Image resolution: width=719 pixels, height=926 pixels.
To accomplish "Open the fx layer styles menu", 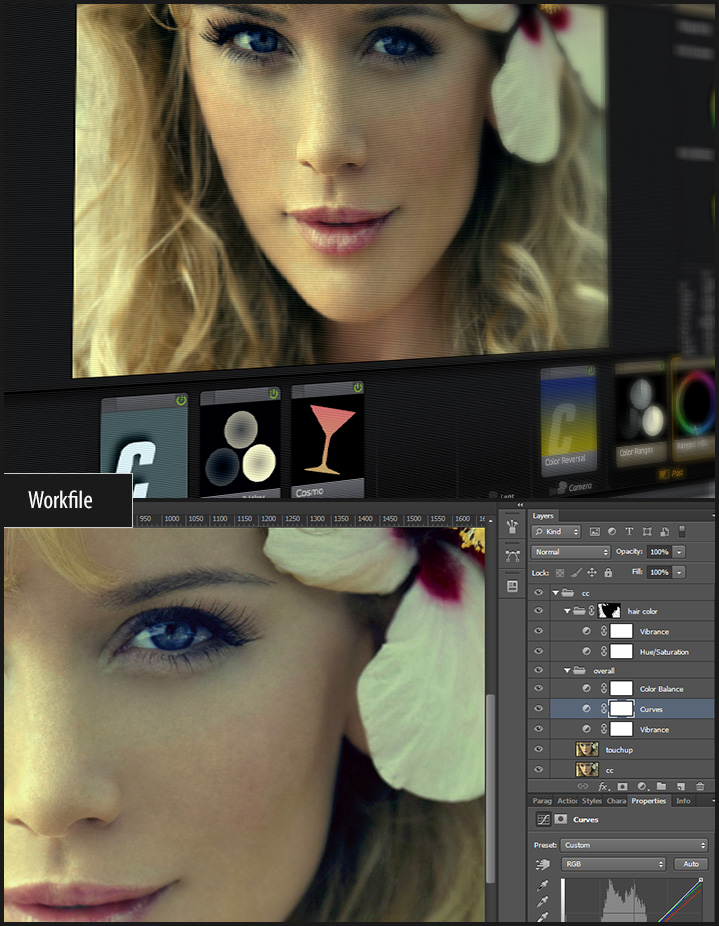I will 603,787.
